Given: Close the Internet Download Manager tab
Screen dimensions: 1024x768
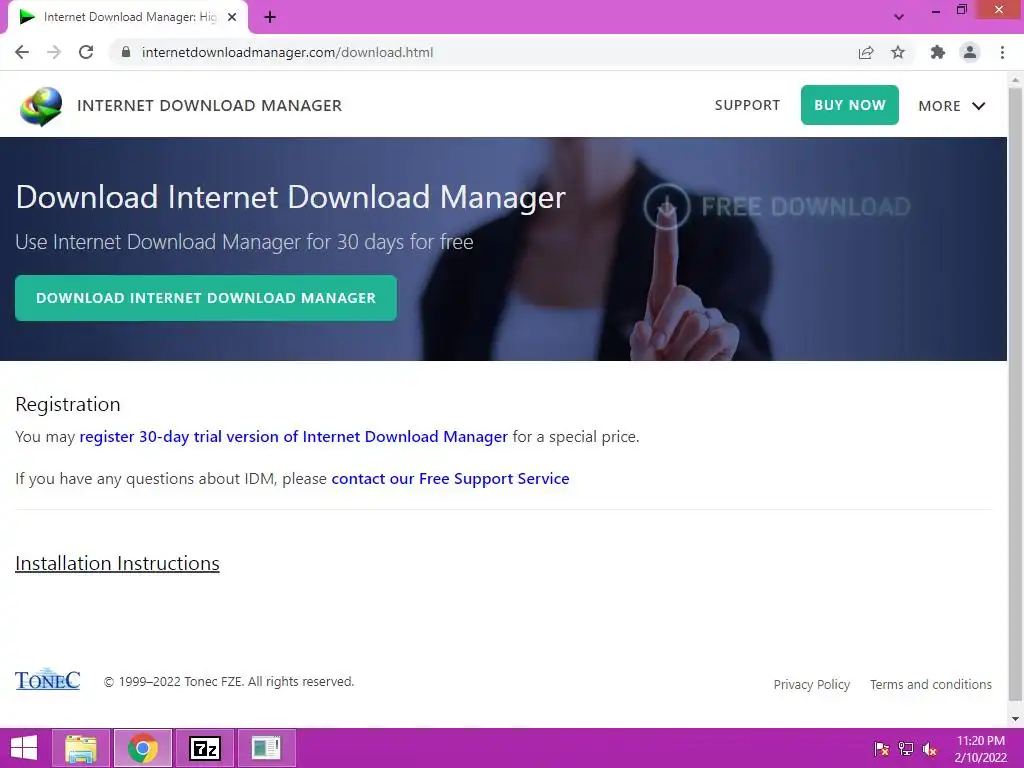Looking at the screenshot, I should [232, 18].
